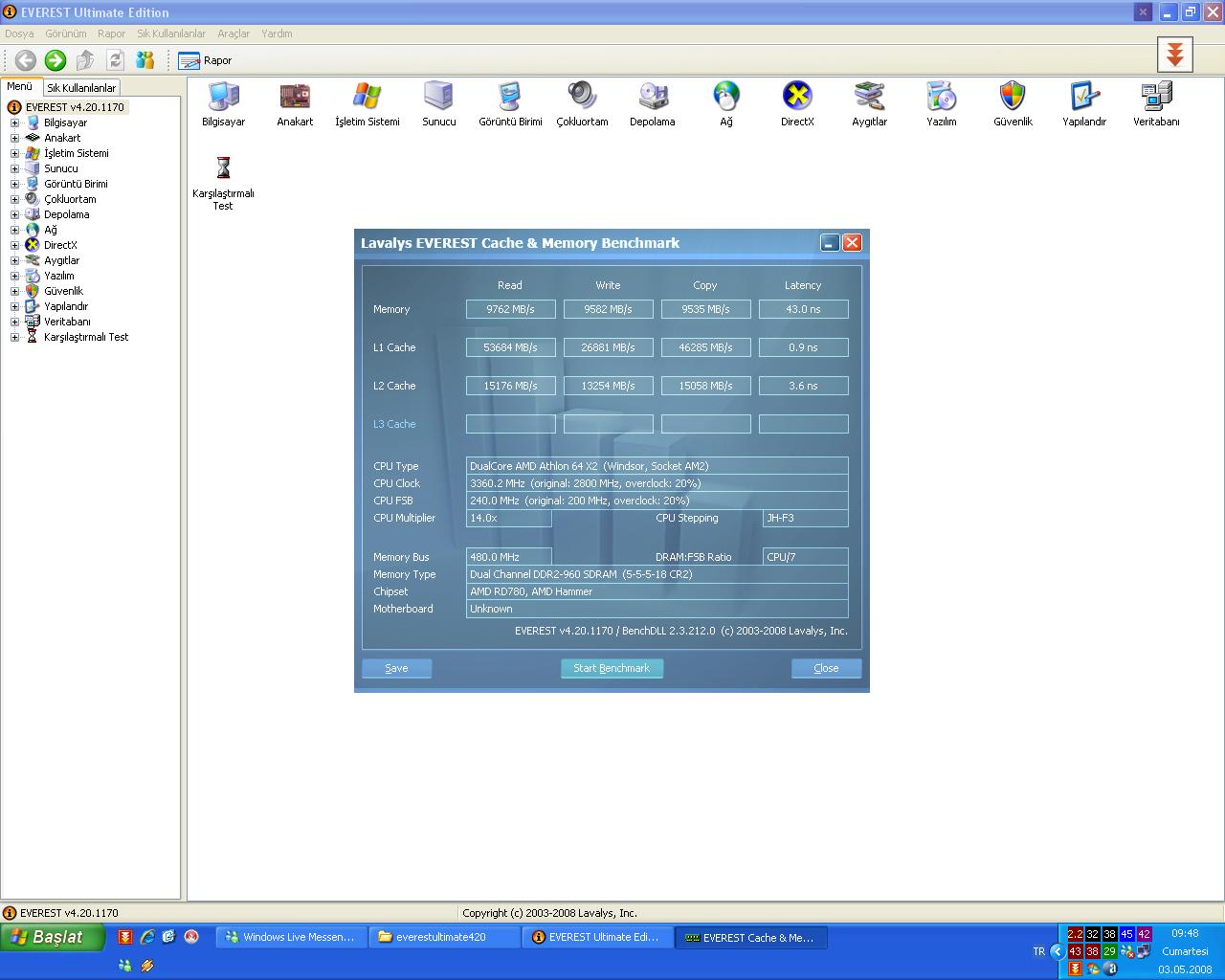Open the Sık Kullanılanlar menu

click(x=171, y=33)
